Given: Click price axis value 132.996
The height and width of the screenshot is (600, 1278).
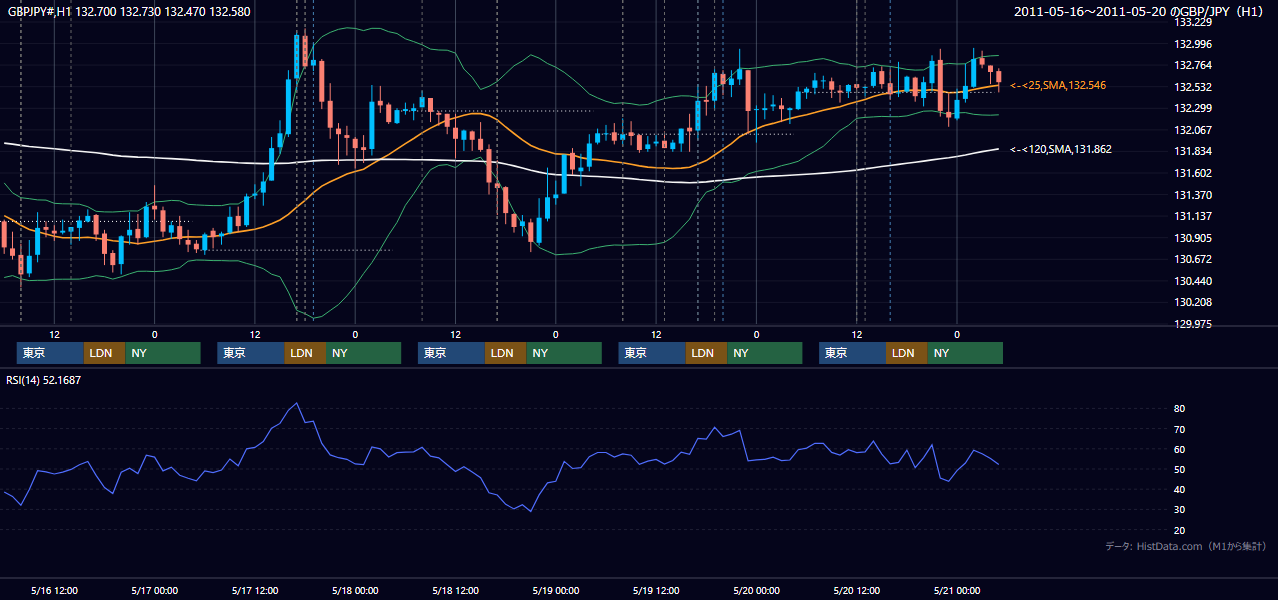Looking at the screenshot, I should pyautogui.click(x=1192, y=44).
